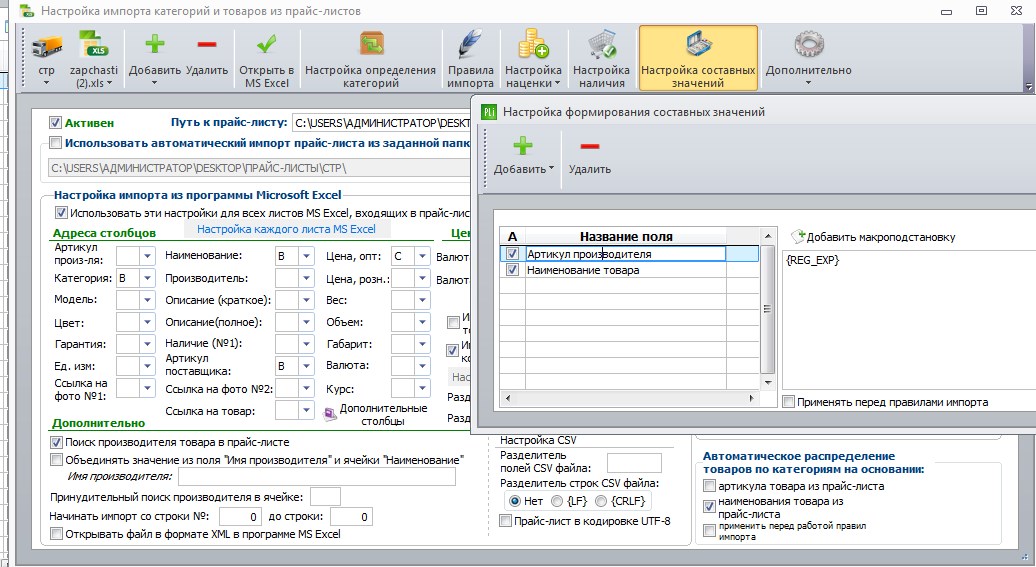Open 'Артикул поставщика' column dropdown
1036x567 pixels.
pyautogui.click(x=306, y=365)
